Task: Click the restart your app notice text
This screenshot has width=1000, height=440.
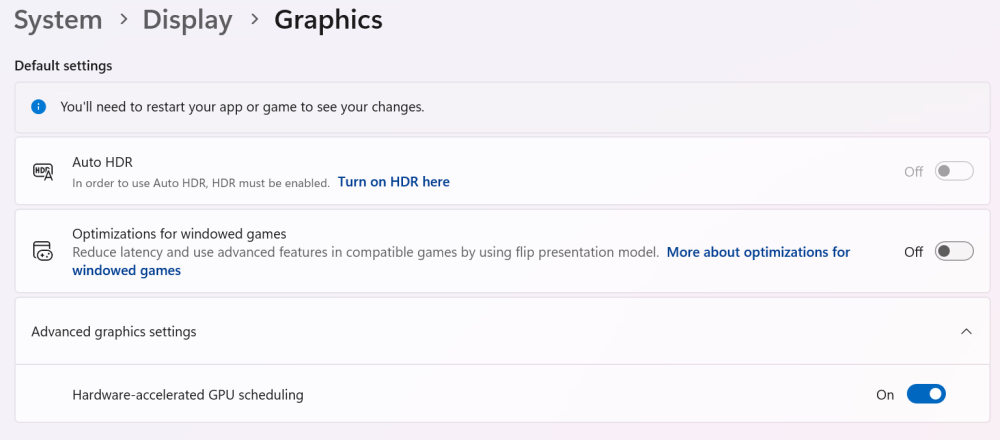Action: (x=242, y=107)
